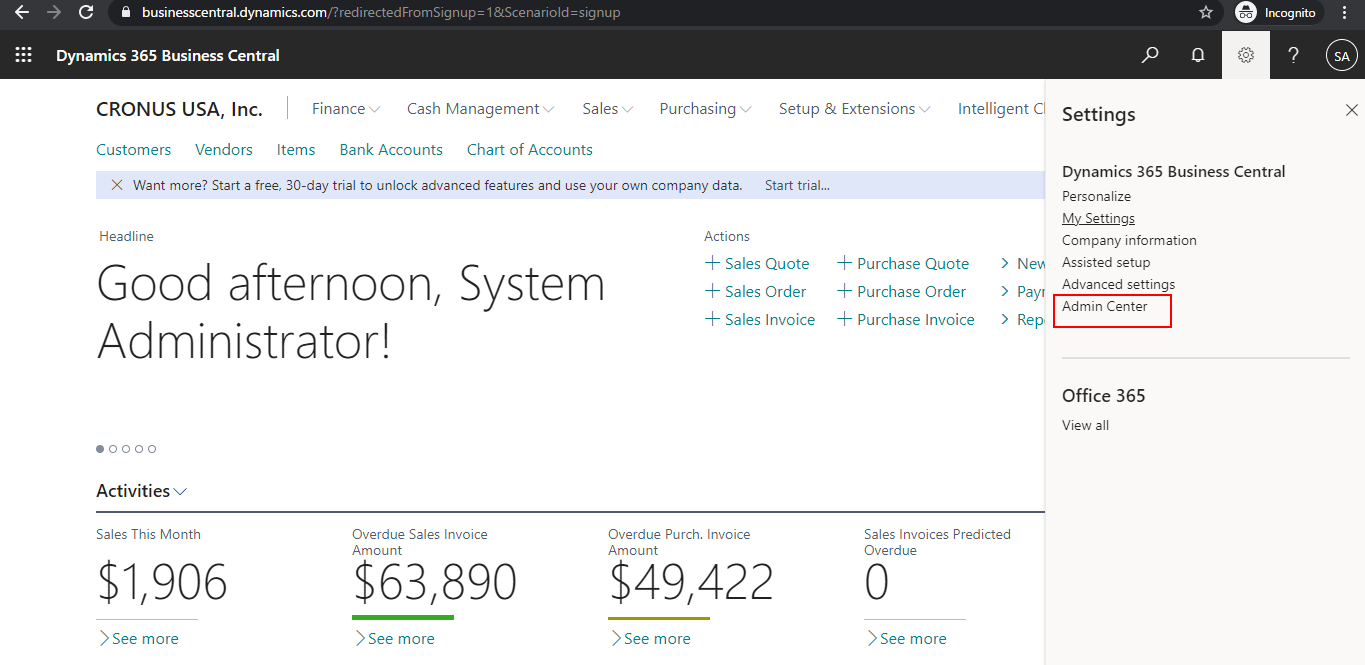This screenshot has width=1365, height=665.
Task: Select the second headline carousel dot
Action: pos(113,449)
